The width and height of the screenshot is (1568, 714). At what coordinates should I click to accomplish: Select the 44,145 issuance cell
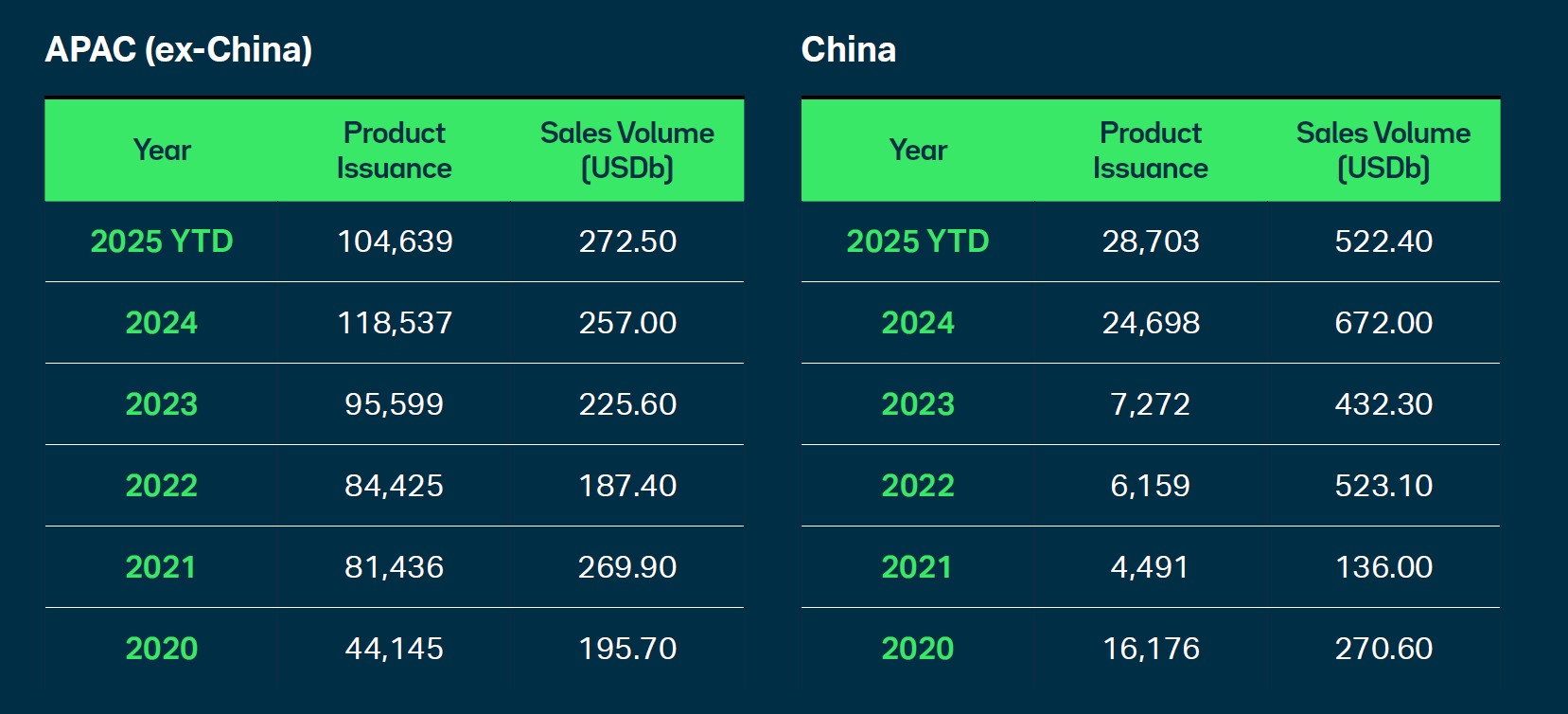[394, 649]
